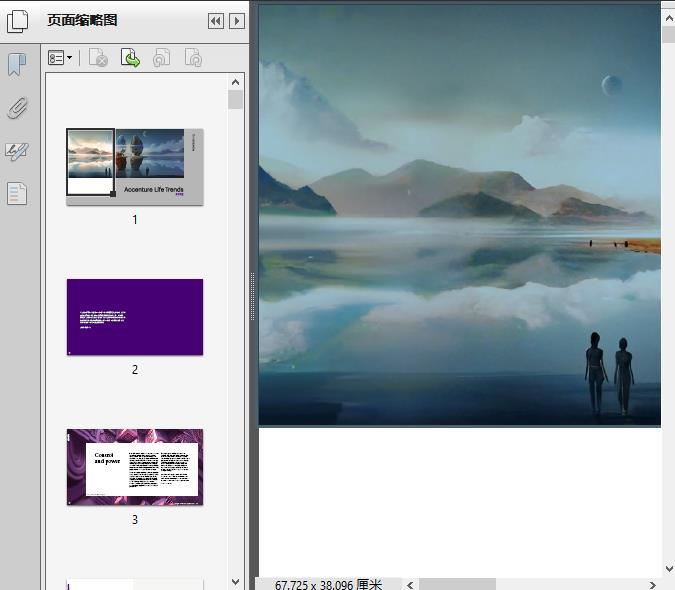
Task: Click document scroll up arrow
Action: [669, 18]
